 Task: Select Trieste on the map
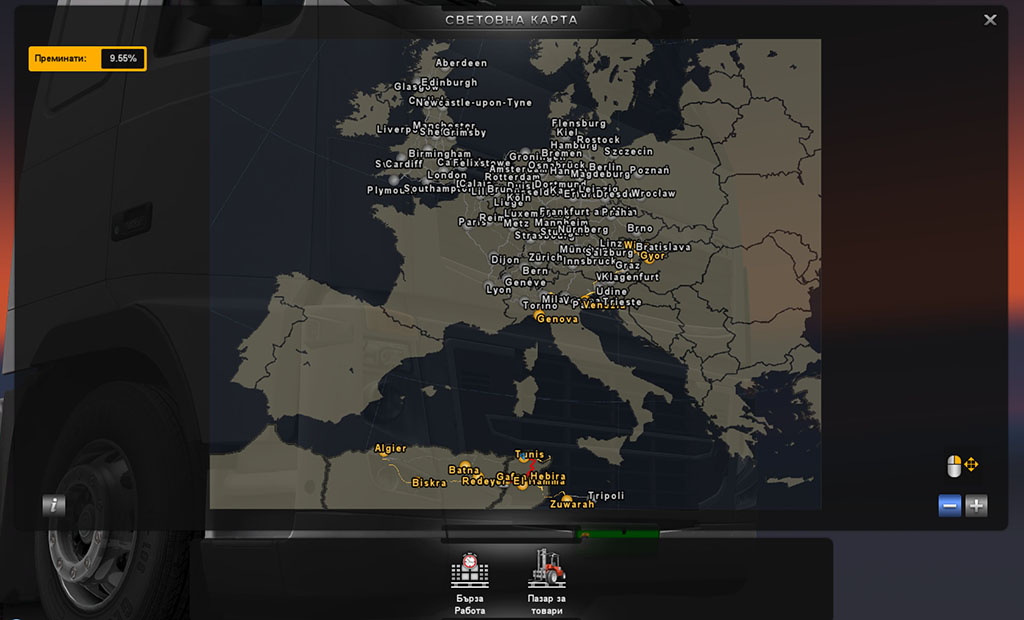pyautogui.click(x=622, y=302)
